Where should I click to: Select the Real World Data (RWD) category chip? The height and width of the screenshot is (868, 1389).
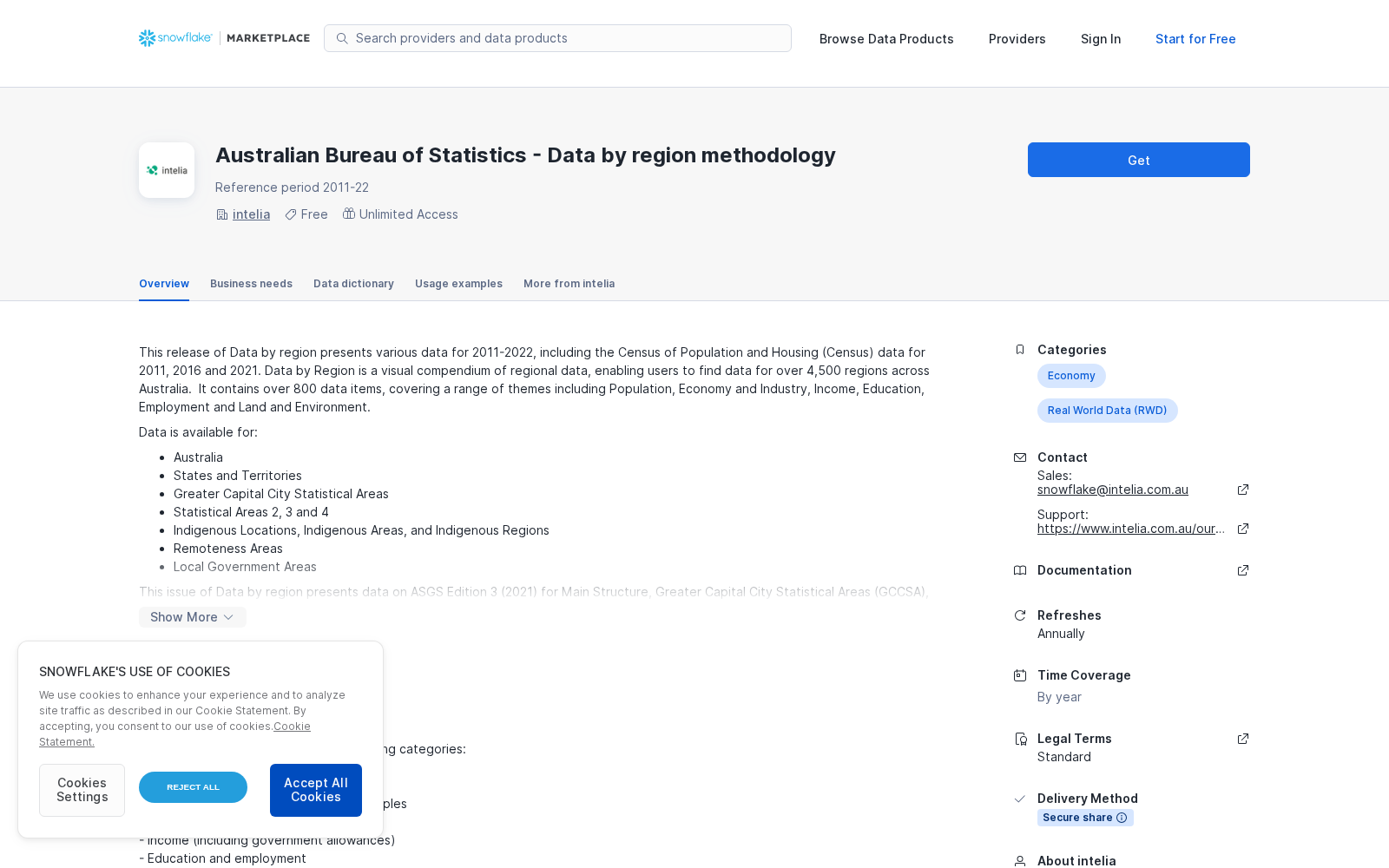tap(1107, 411)
